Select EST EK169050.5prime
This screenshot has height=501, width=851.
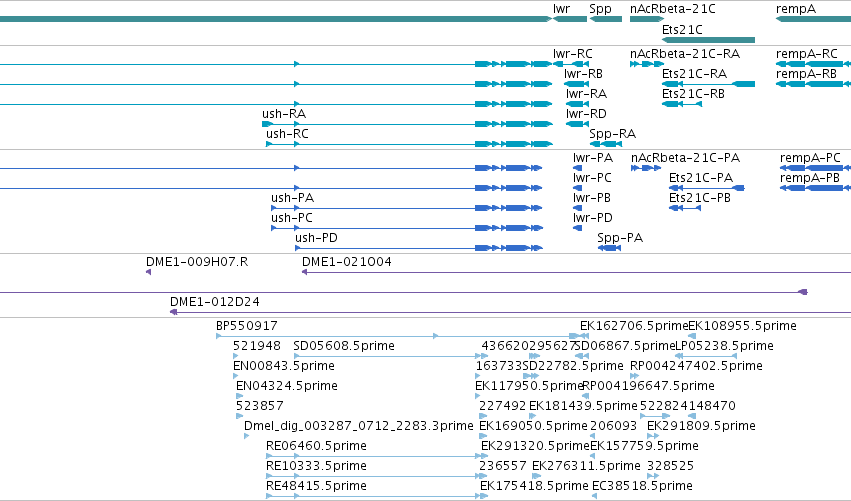[533, 426]
